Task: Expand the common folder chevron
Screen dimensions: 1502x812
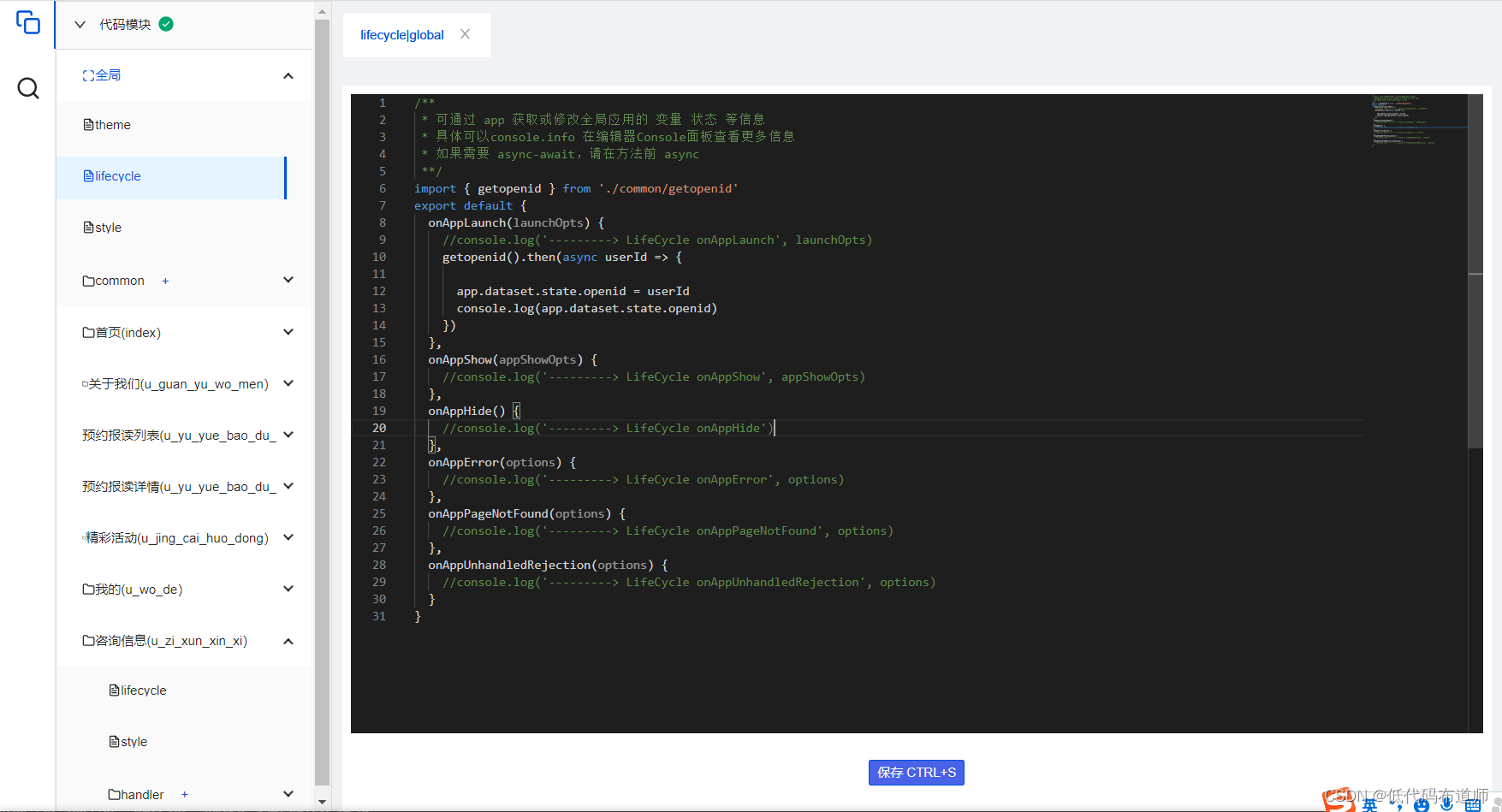Action: [x=288, y=280]
